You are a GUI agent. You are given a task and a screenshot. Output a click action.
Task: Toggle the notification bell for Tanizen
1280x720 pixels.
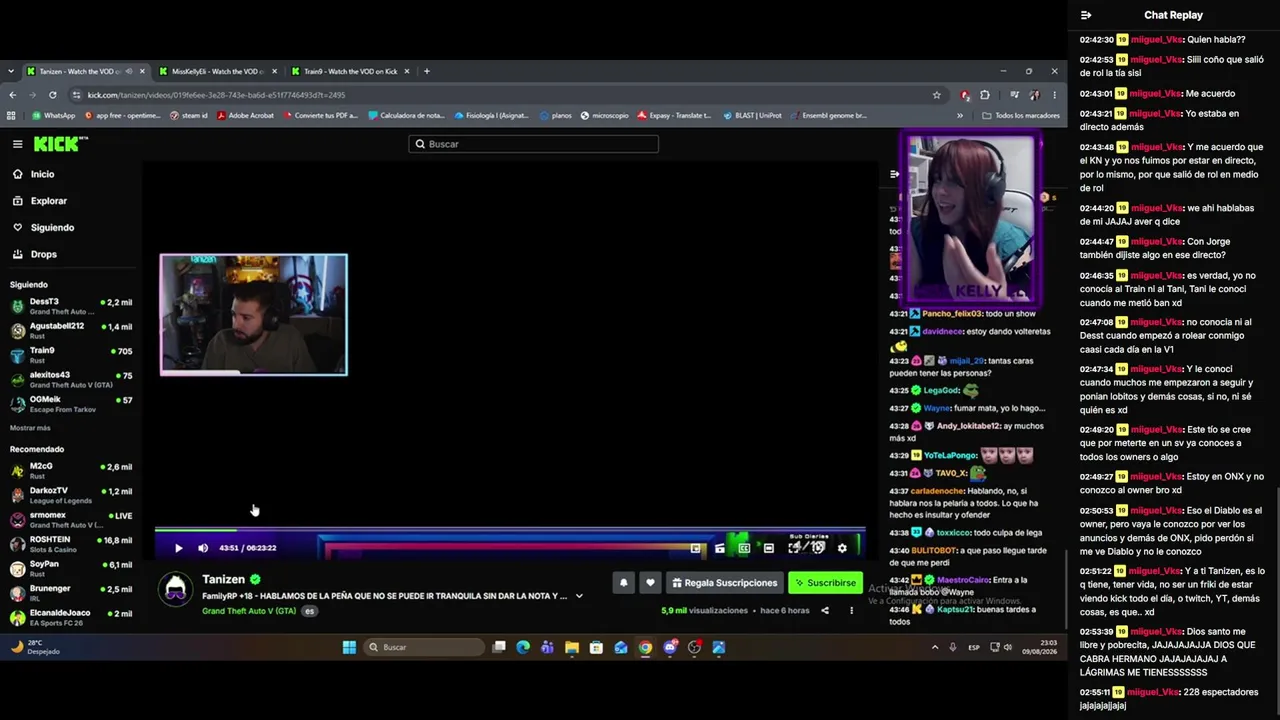click(623, 583)
